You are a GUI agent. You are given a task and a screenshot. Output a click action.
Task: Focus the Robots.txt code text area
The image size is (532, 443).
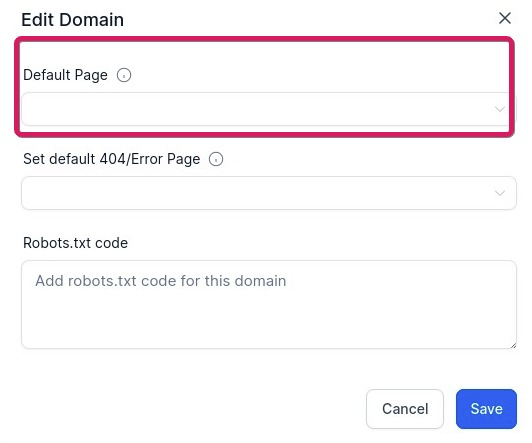[x=269, y=305]
